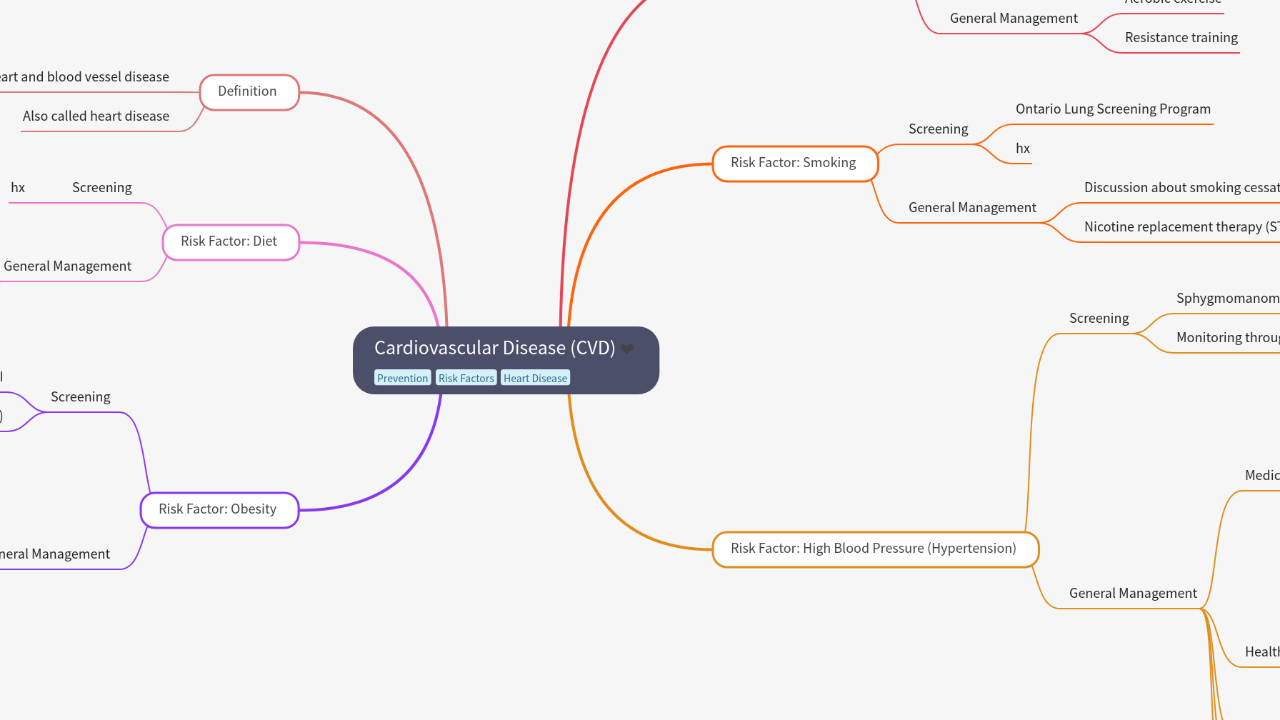Select the Prevention tag
The width and height of the screenshot is (1280, 720).
pos(402,378)
